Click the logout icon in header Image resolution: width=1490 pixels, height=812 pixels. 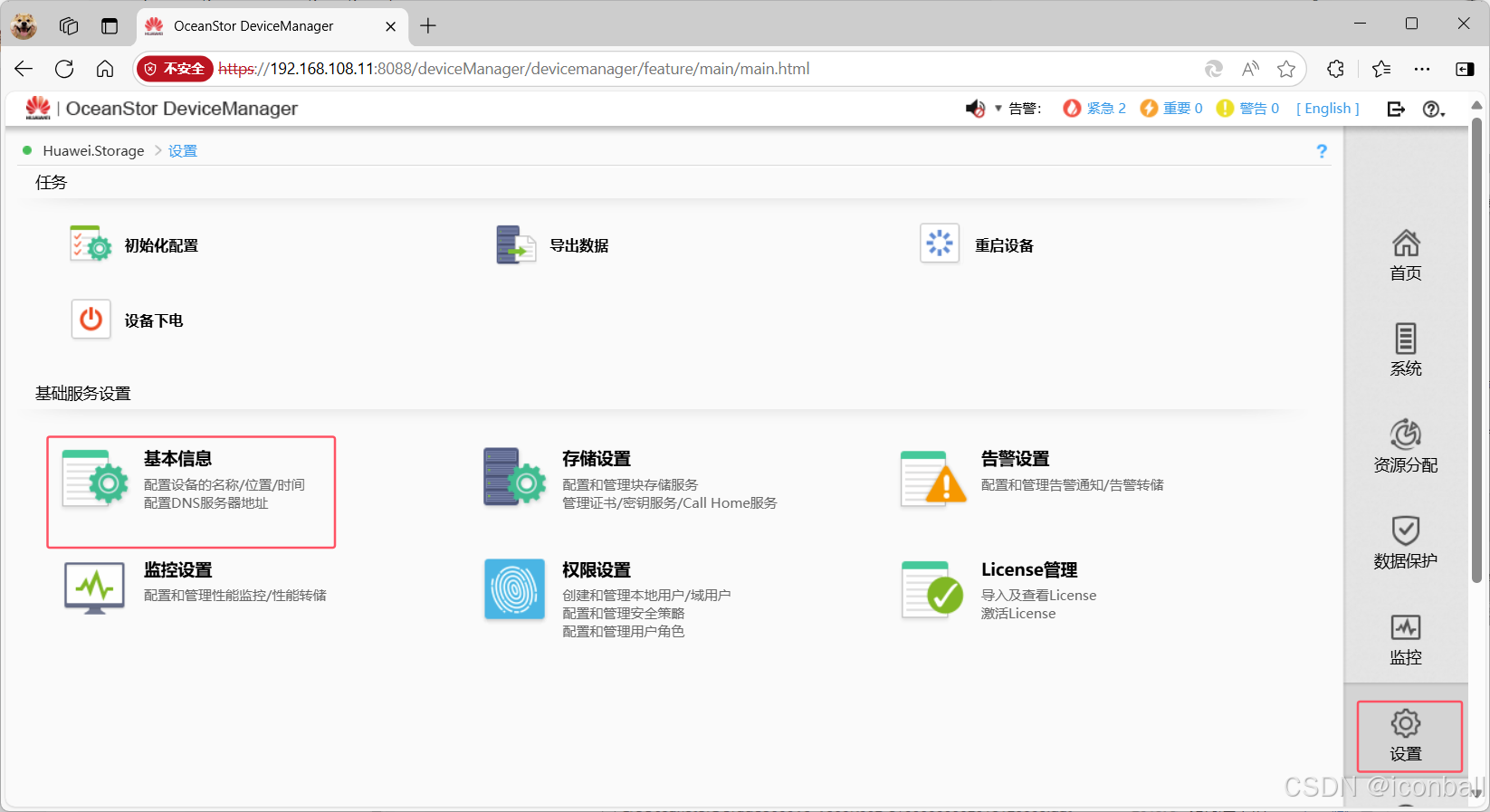coord(1396,109)
